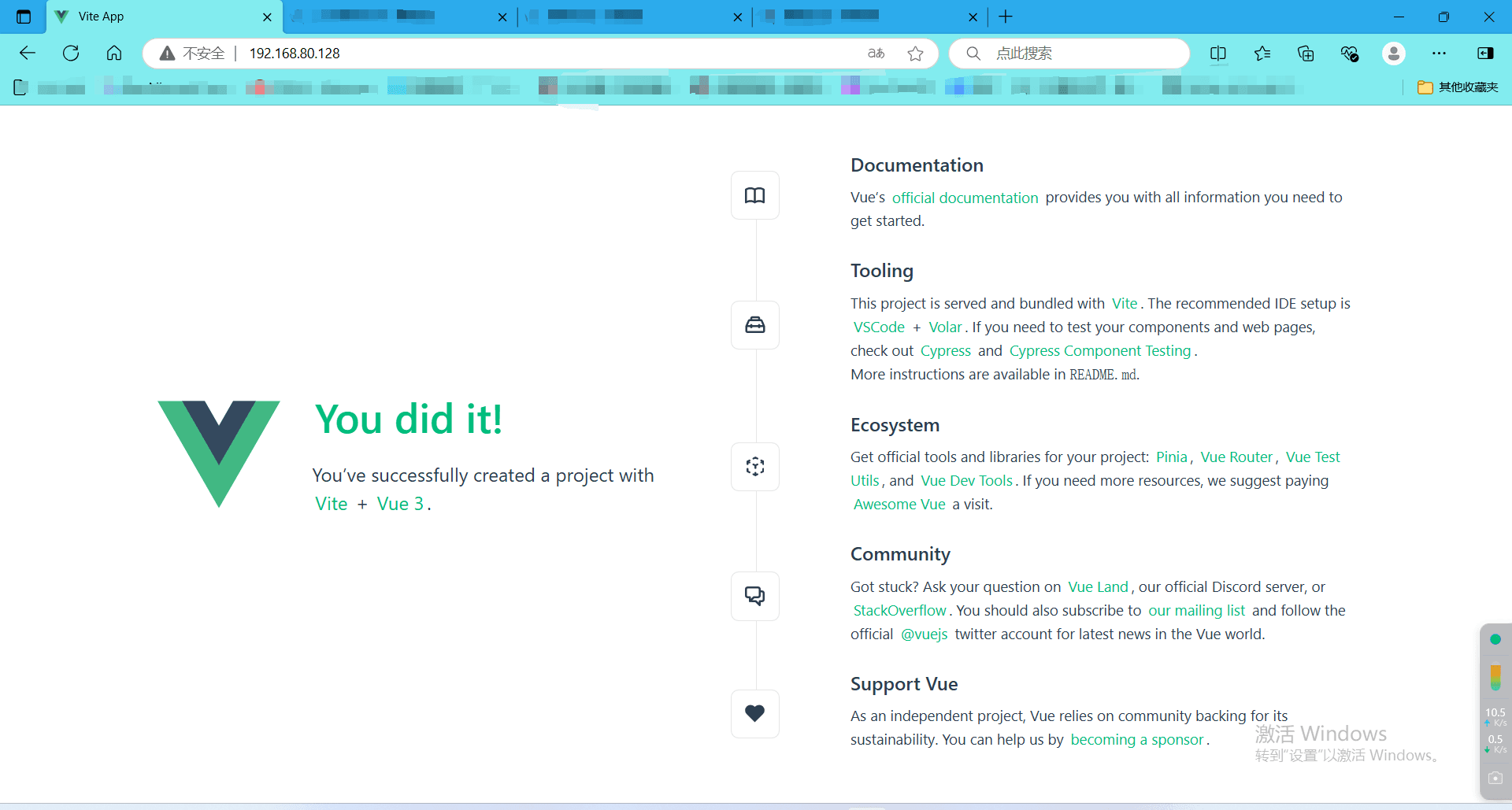Reload the page with refresh icon

pos(71,54)
